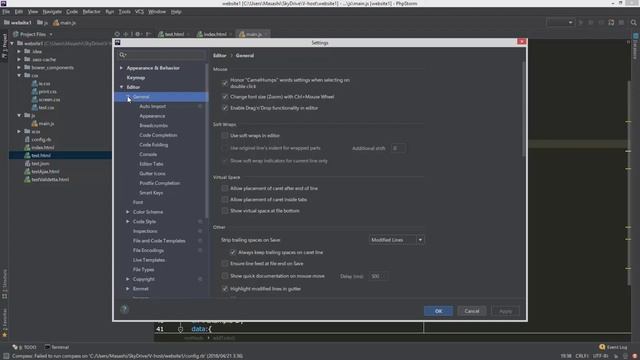
Task: Enable Ensure line feed at file end on Save
Action: (225, 263)
